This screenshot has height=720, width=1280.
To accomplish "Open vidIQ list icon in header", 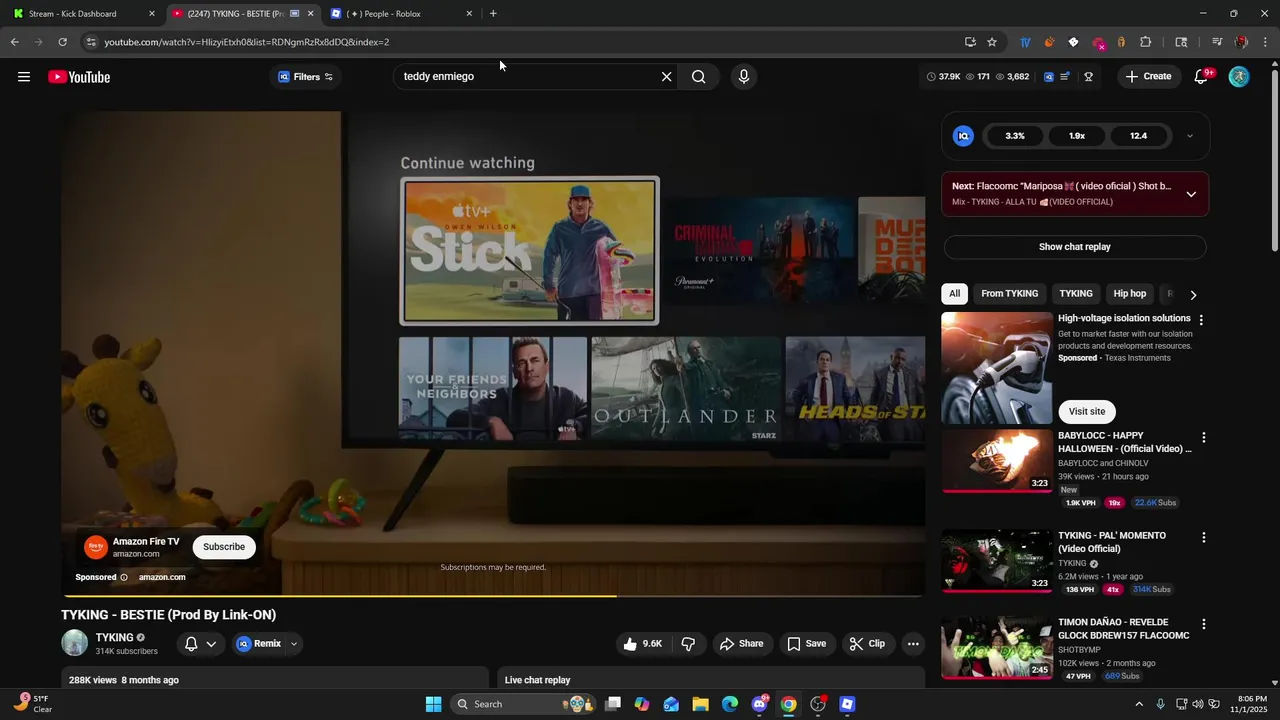I will point(1065,76).
